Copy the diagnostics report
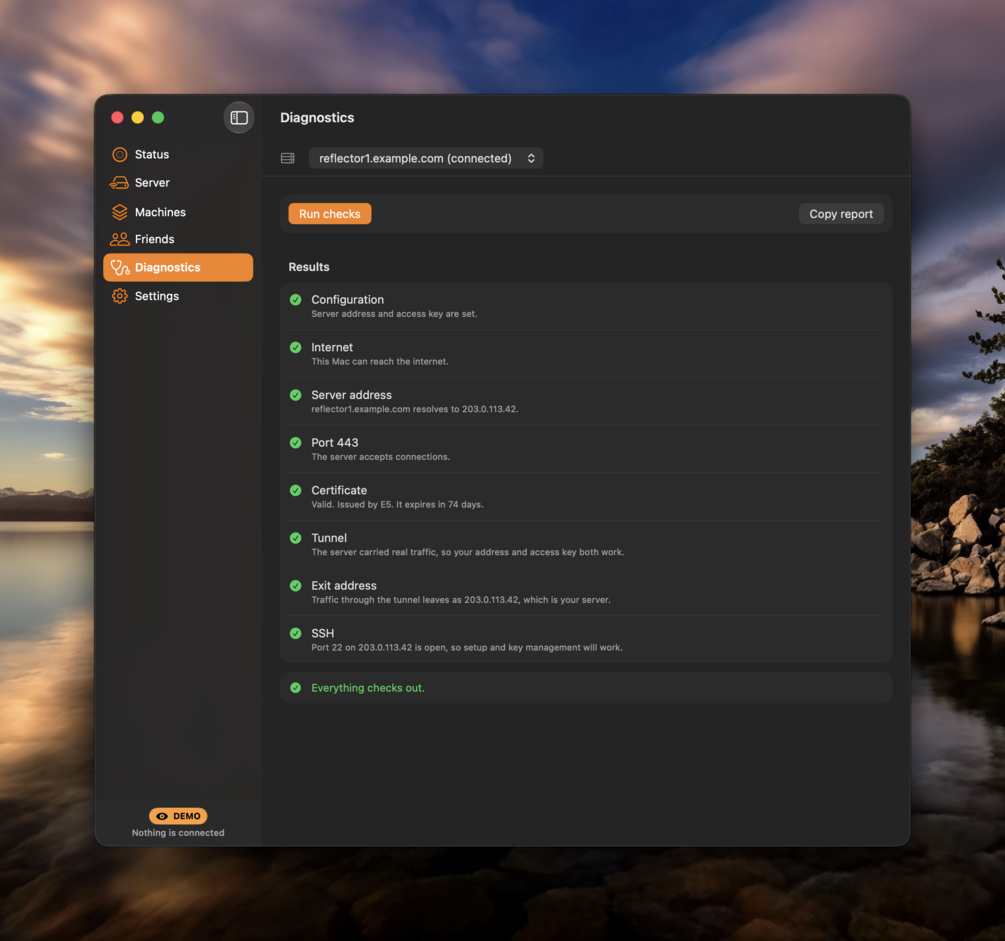1005x941 pixels. [840, 214]
